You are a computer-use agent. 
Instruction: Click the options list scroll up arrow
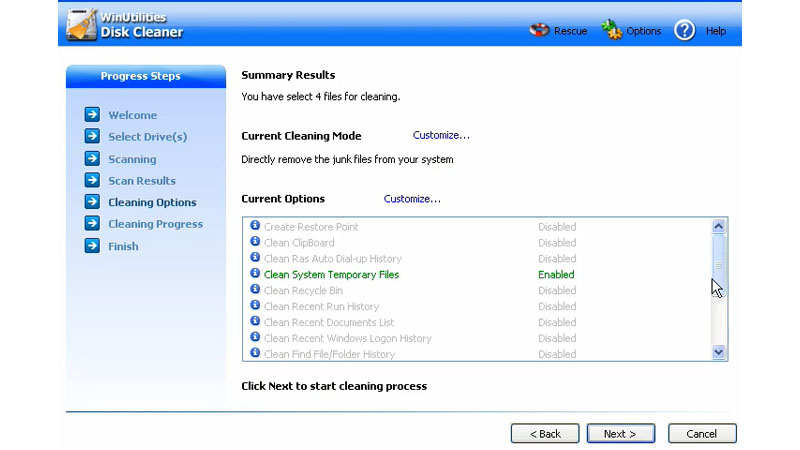[718, 226]
